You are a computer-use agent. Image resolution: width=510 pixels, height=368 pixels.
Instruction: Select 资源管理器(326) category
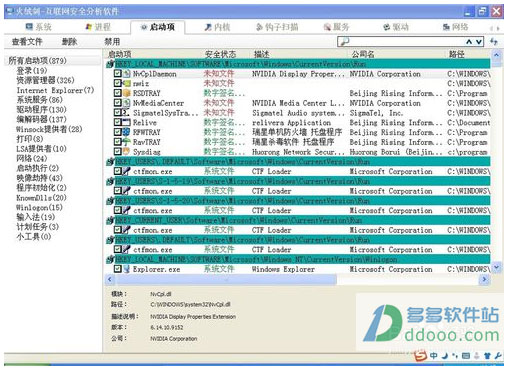[x=45, y=80]
